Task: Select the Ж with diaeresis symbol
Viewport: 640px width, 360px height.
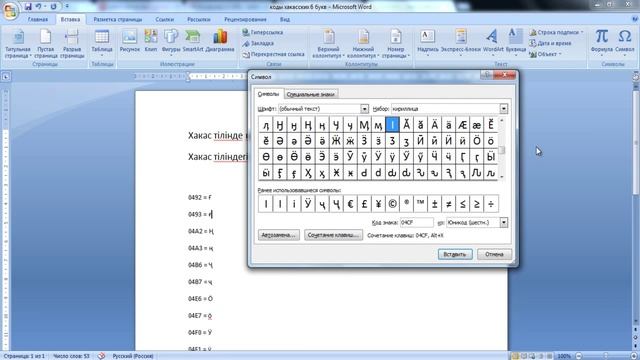Action: pos(336,141)
